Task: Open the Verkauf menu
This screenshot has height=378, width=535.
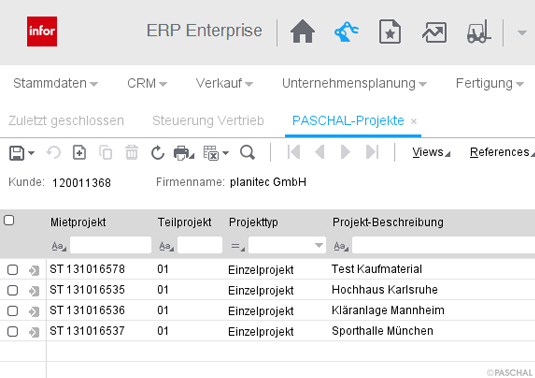Action: click(x=224, y=83)
